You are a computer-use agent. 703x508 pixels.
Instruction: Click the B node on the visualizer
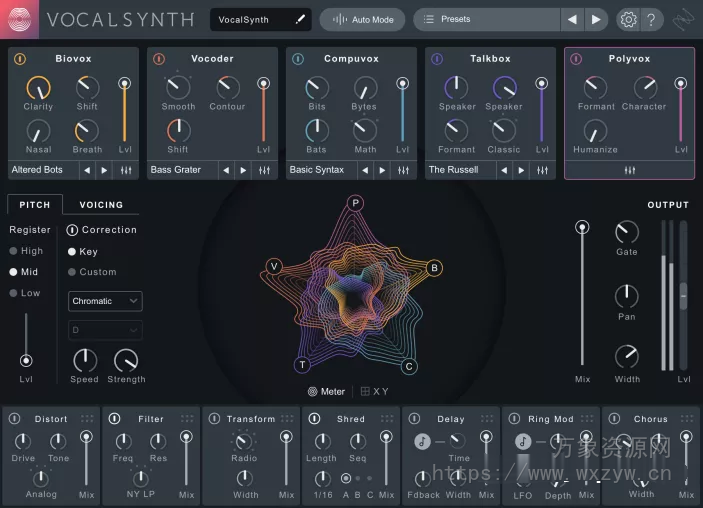point(434,268)
